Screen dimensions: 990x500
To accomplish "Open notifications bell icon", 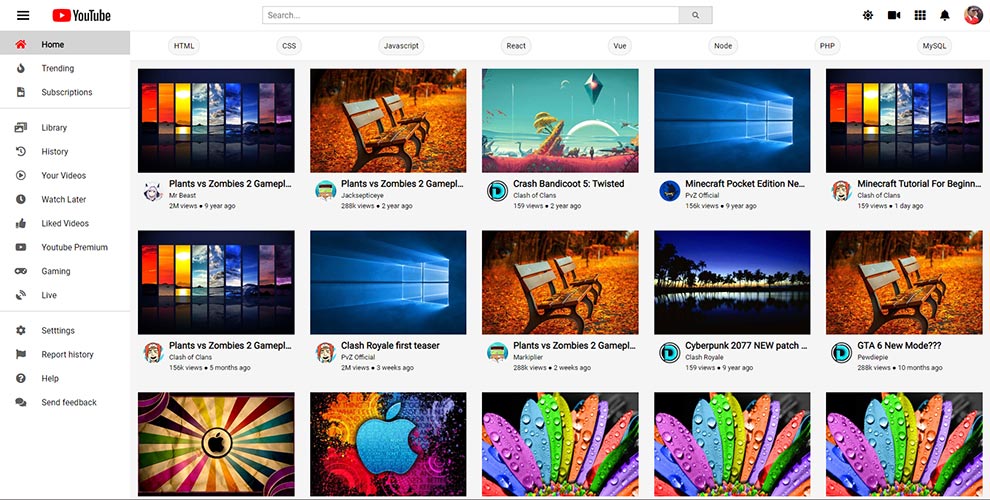I will pyautogui.click(x=945, y=15).
